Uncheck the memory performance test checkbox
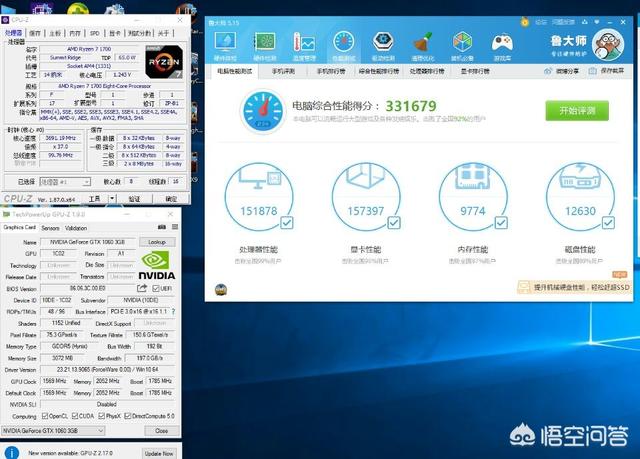Image resolution: width=640 pixels, height=459 pixels. pyautogui.click(x=501, y=223)
